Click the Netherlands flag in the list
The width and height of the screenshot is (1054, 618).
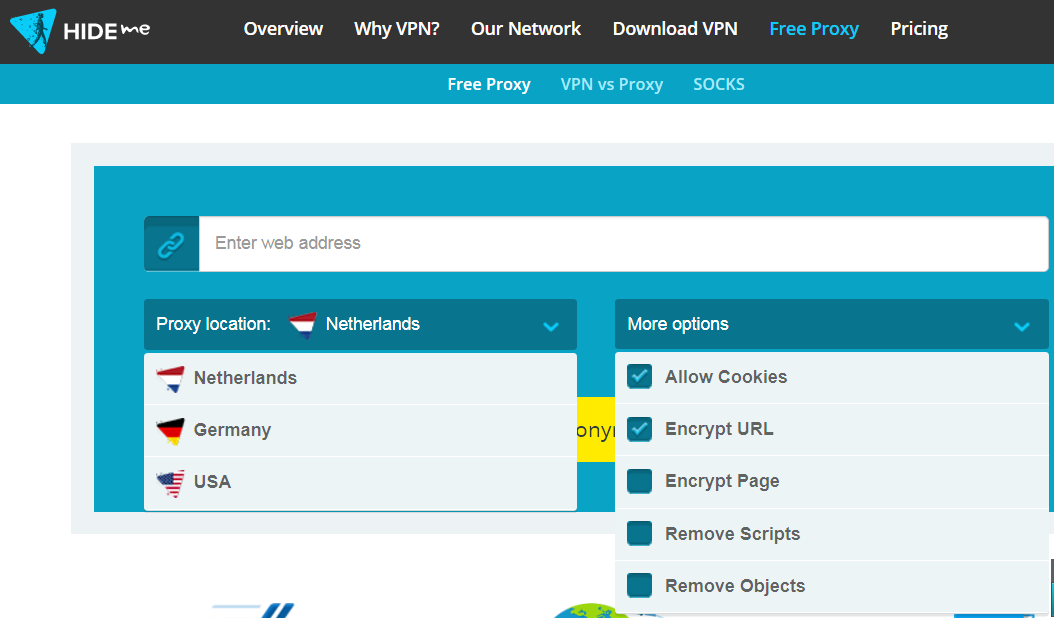click(x=170, y=378)
